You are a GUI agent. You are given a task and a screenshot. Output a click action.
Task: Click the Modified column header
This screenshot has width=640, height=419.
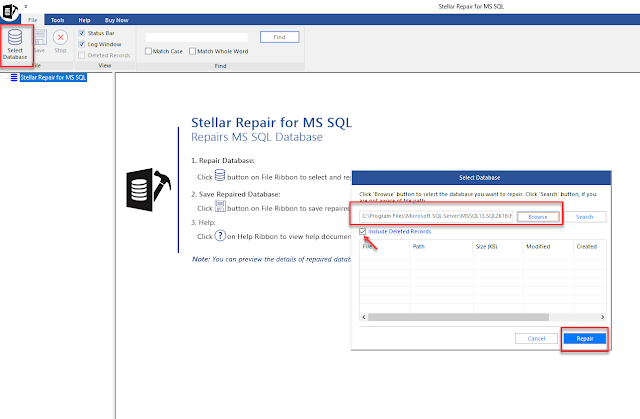tap(548, 246)
